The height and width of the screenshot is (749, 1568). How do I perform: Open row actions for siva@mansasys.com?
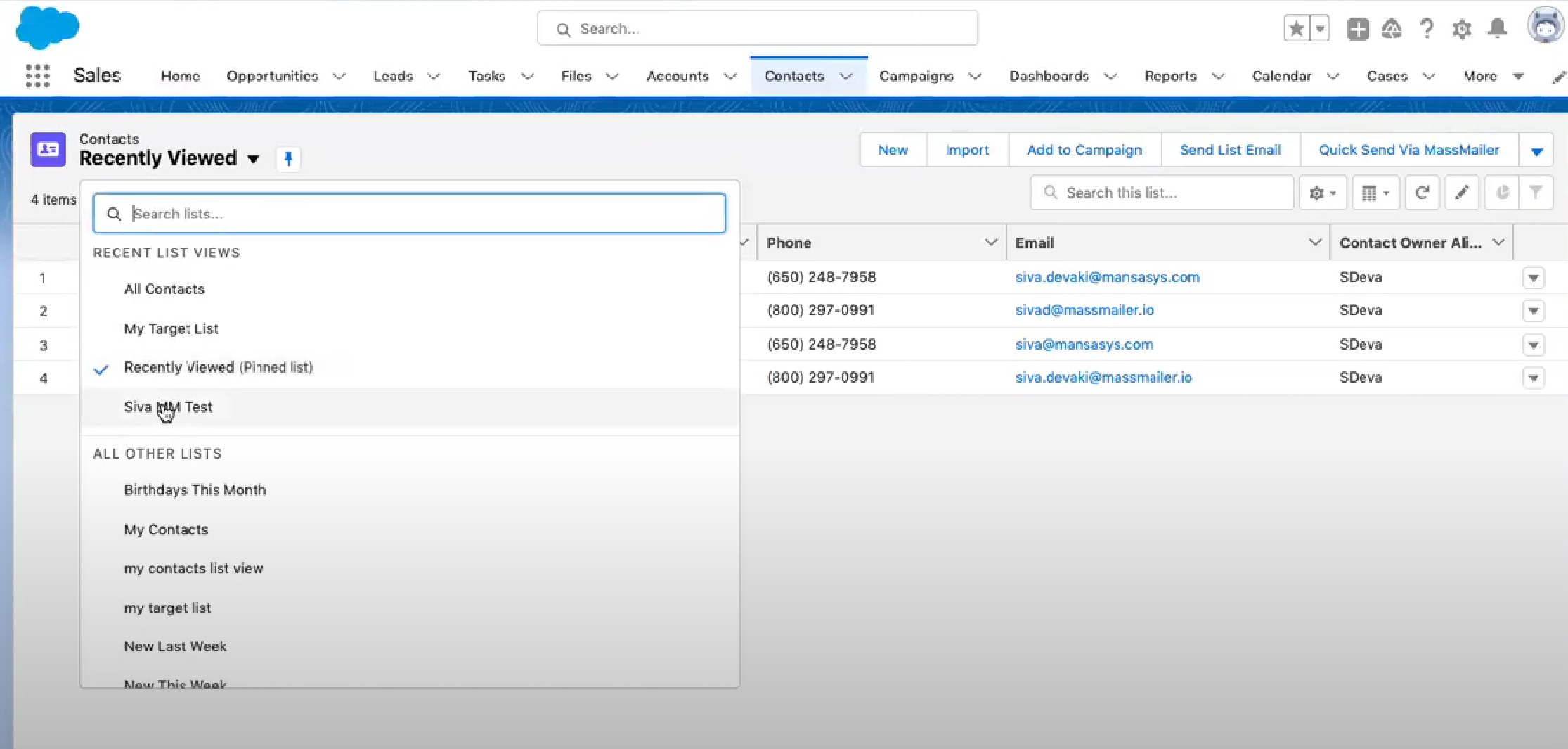pos(1533,345)
